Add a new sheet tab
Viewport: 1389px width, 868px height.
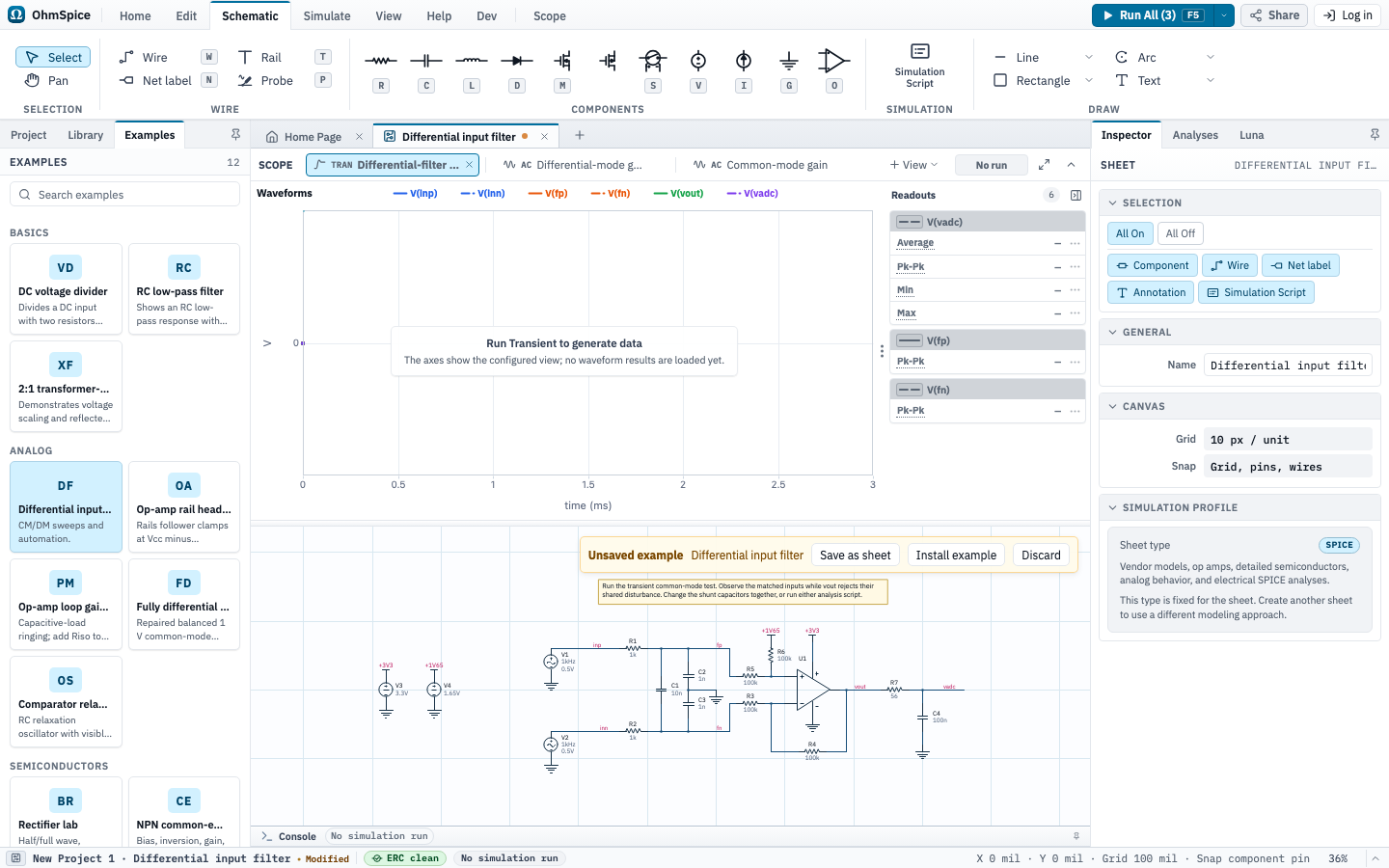click(580, 136)
